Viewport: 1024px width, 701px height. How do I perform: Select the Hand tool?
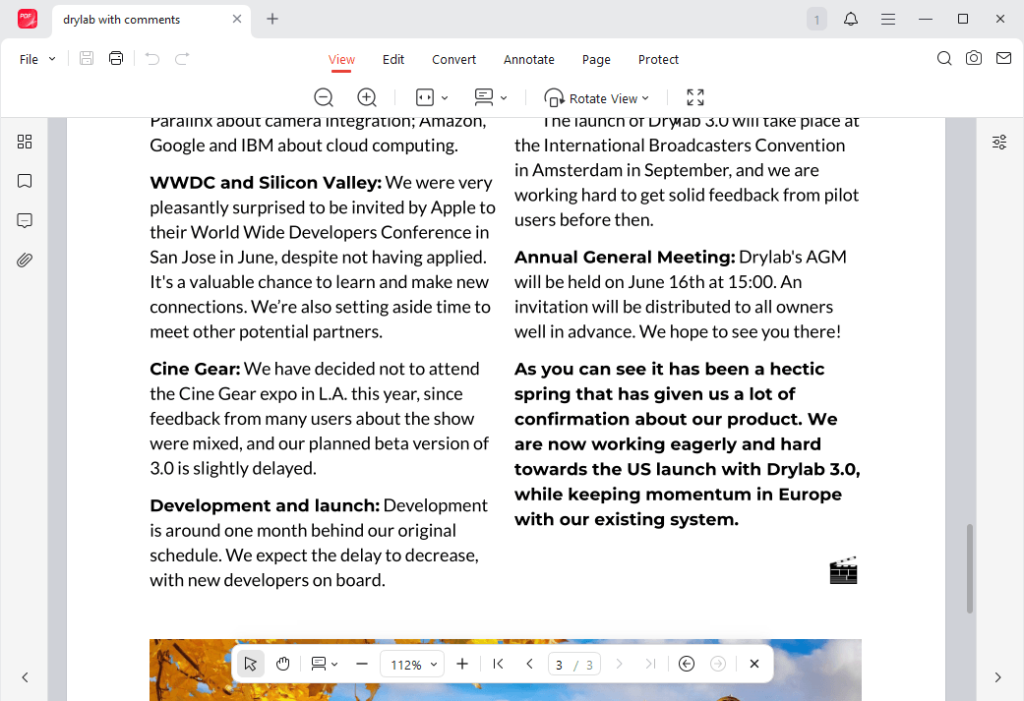click(282, 663)
